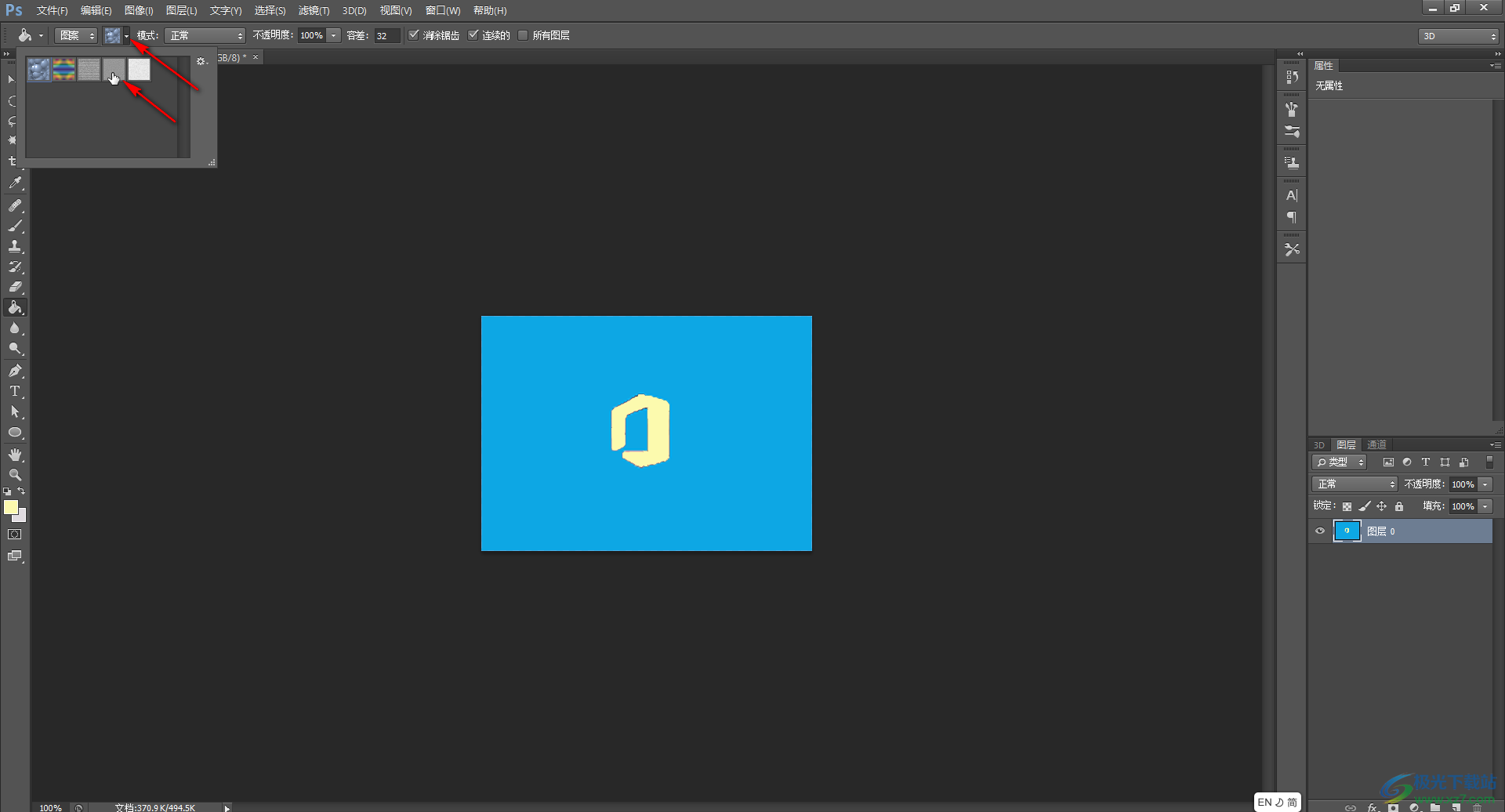Toggle lock all padlock icon

coord(1399,506)
